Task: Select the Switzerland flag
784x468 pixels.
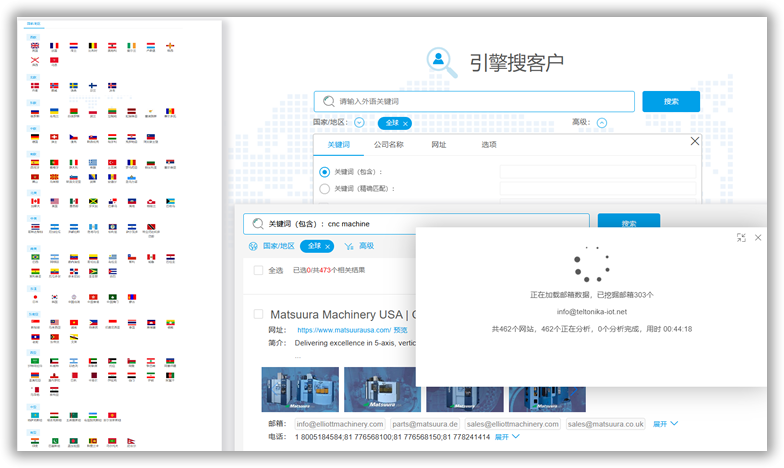Action: 54,136
